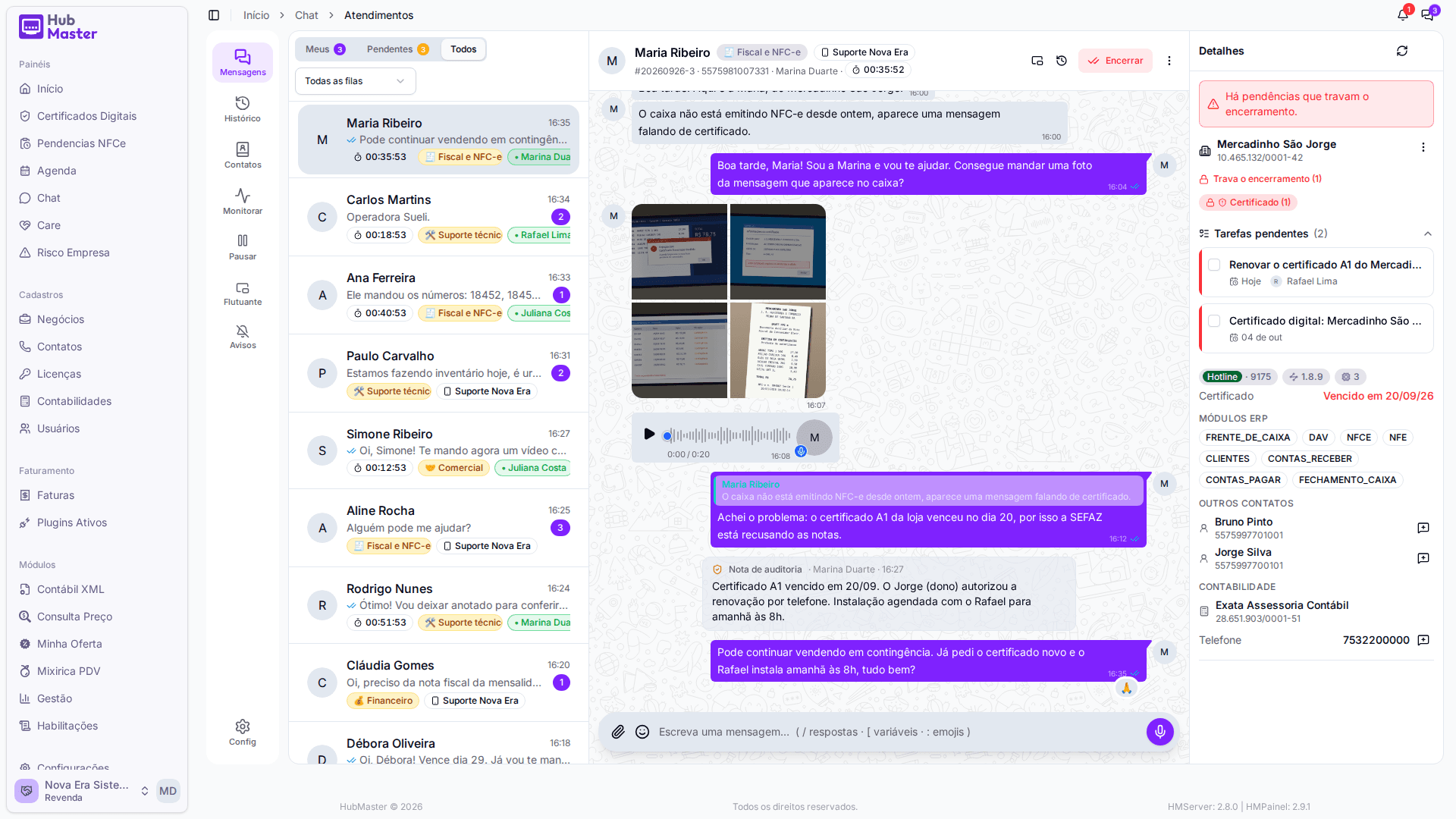Click the Hotline badge
The height and width of the screenshot is (819, 1456).
pyautogui.click(x=1222, y=377)
